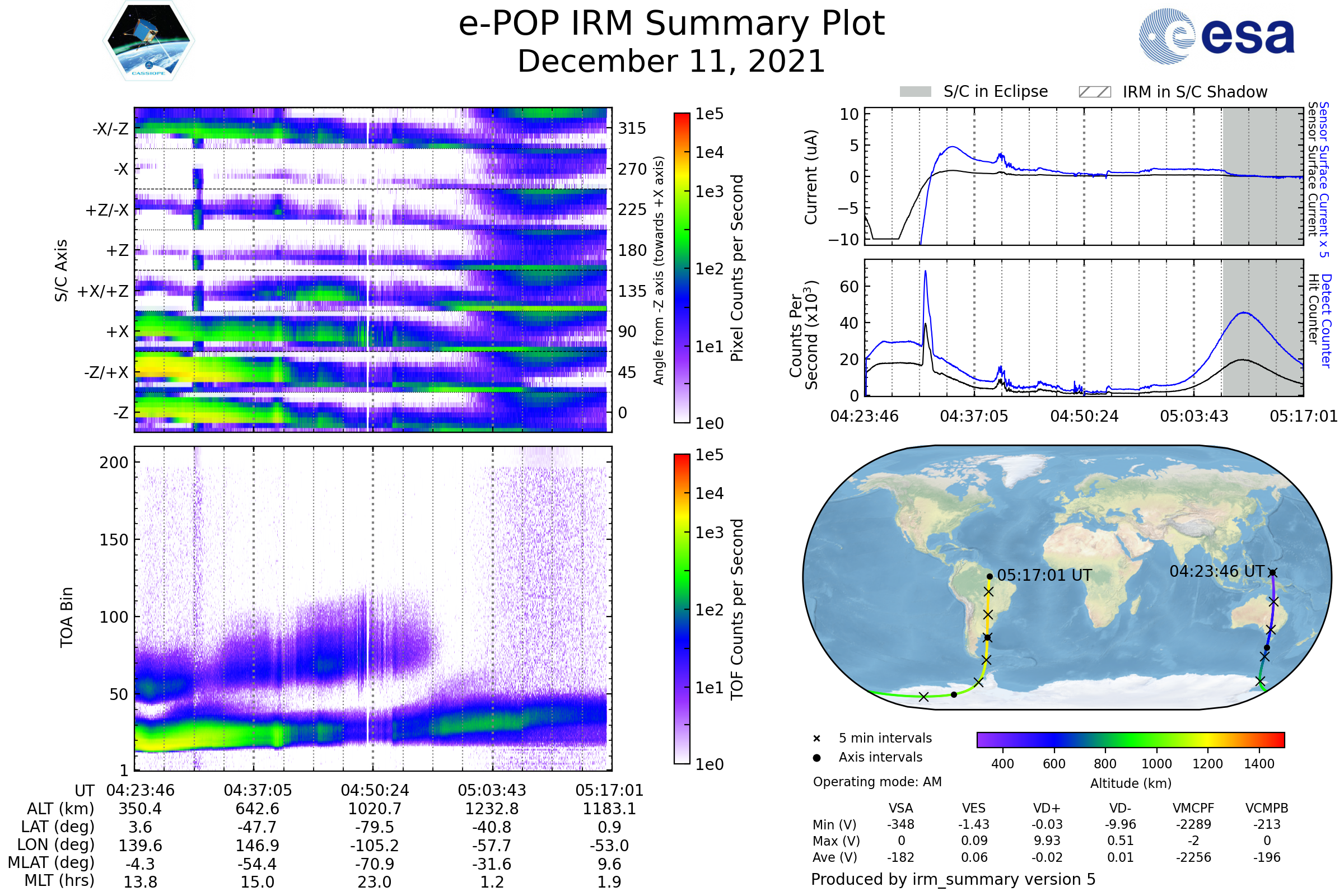
Task: Click the e-POP IRM Summary Plot title
Action: click(671, 24)
